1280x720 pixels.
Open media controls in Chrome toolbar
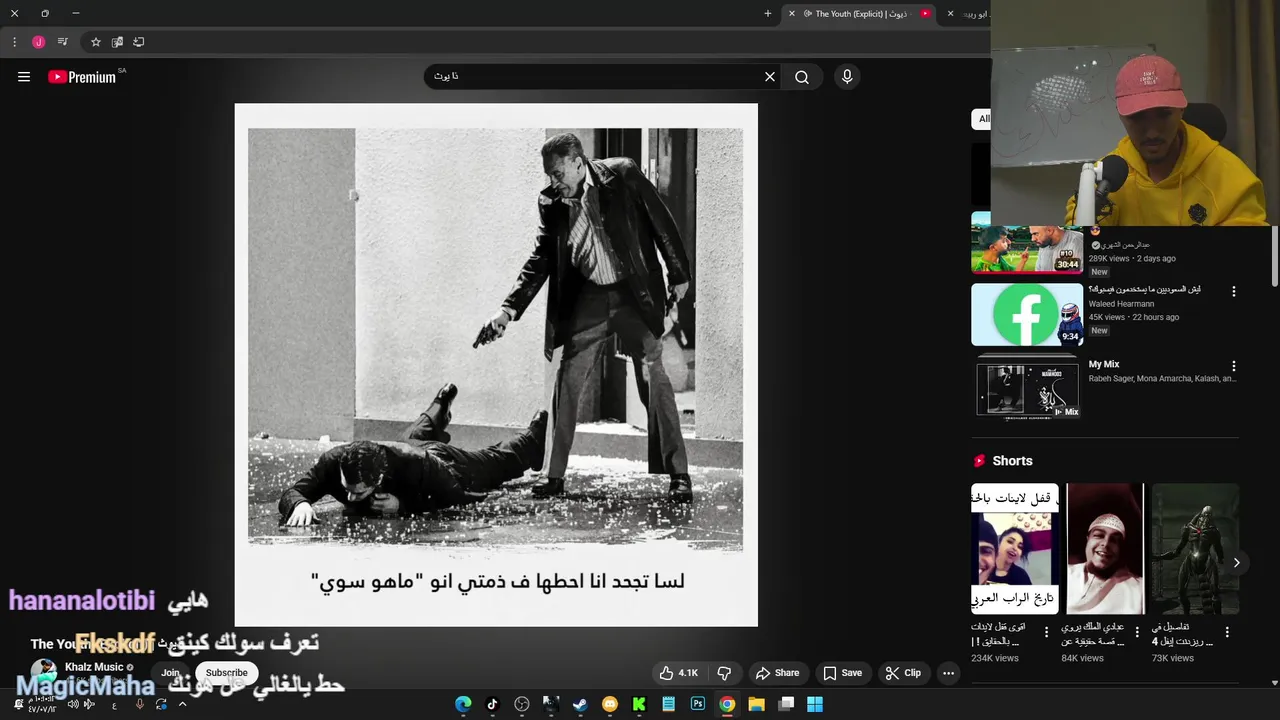(x=62, y=42)
